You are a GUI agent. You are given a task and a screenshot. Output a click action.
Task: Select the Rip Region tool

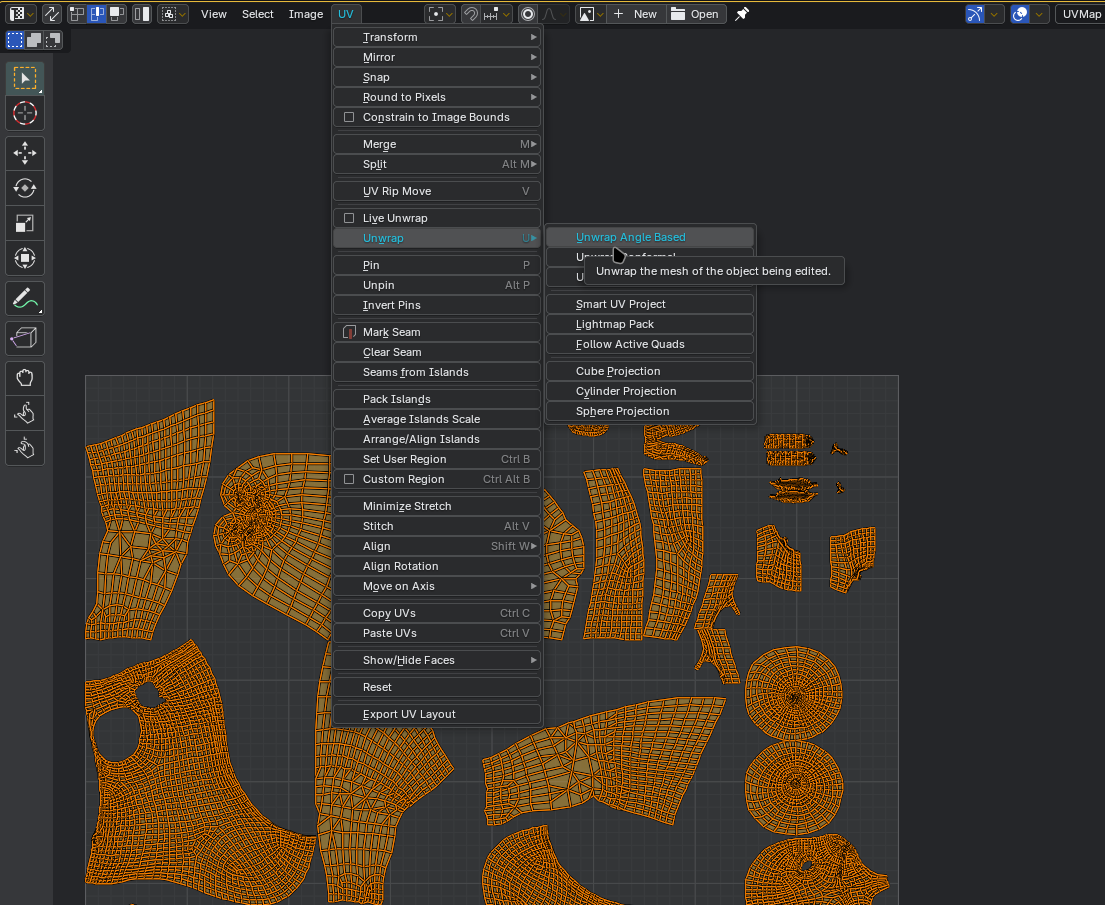[x=25, y=338]
